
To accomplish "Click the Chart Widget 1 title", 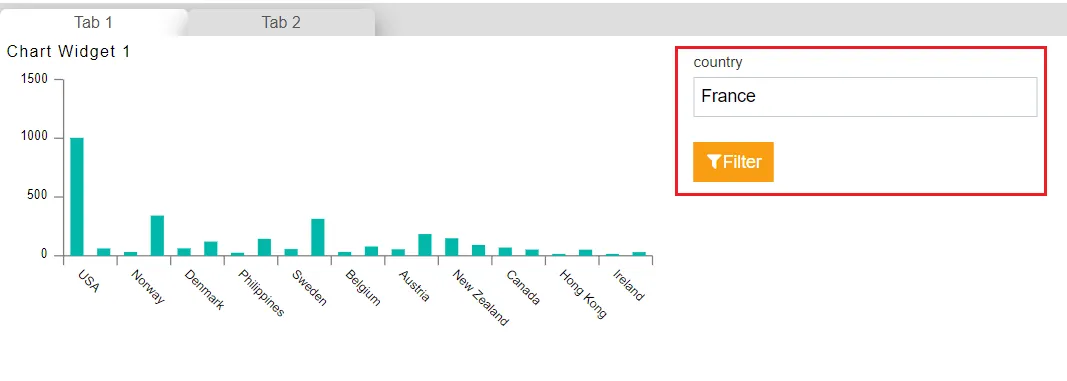I will 68,51.
